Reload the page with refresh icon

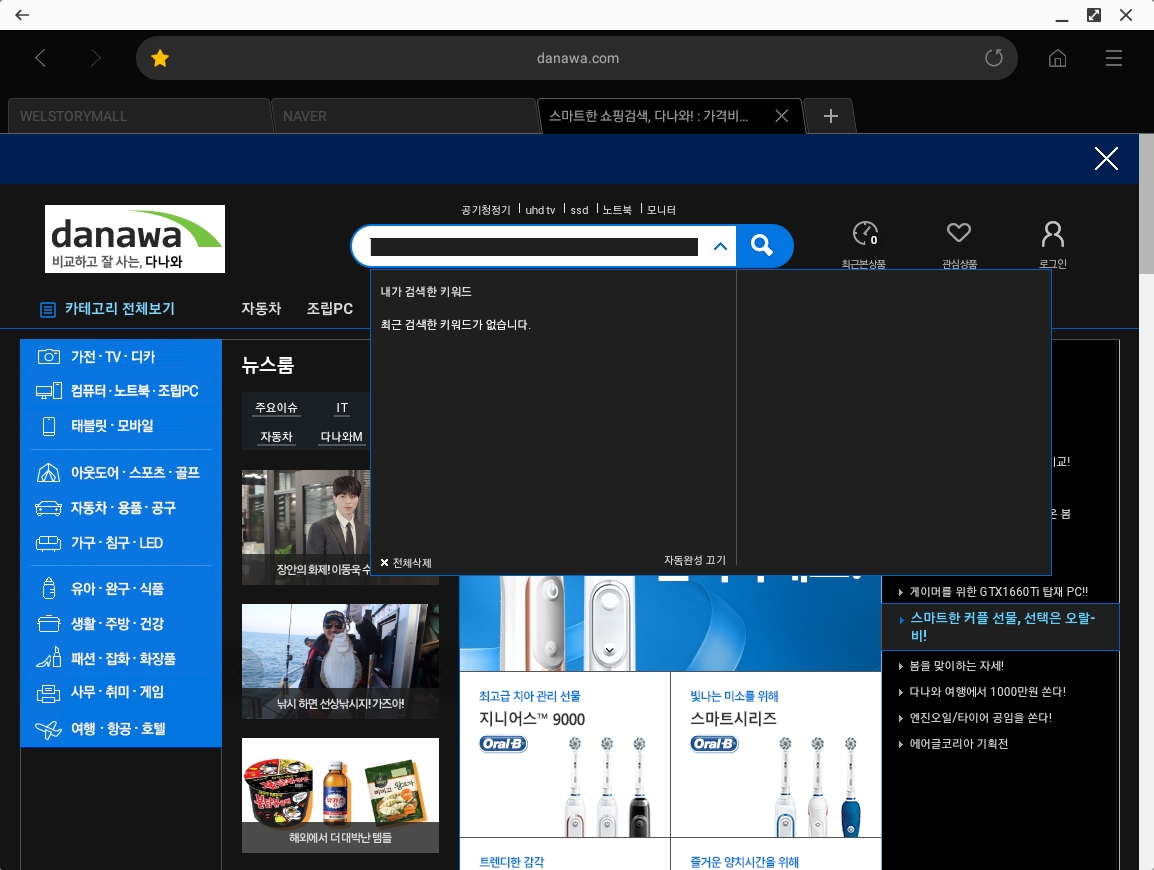tap(994, 57)
